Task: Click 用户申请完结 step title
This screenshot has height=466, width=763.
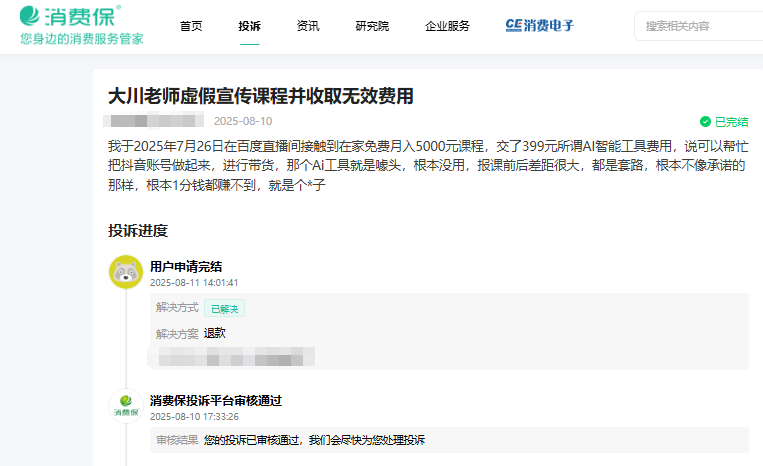Action: pos(186,267)
